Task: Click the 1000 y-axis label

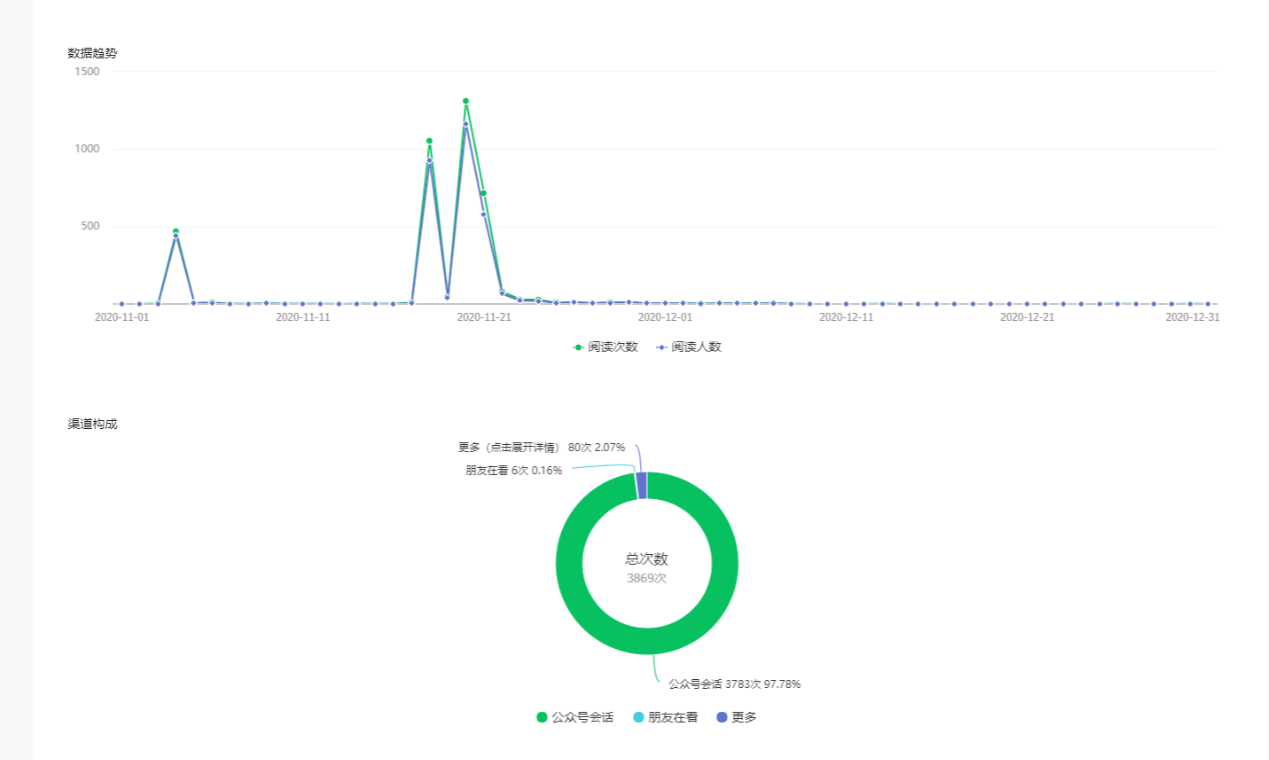Action: tap(88, 148)
